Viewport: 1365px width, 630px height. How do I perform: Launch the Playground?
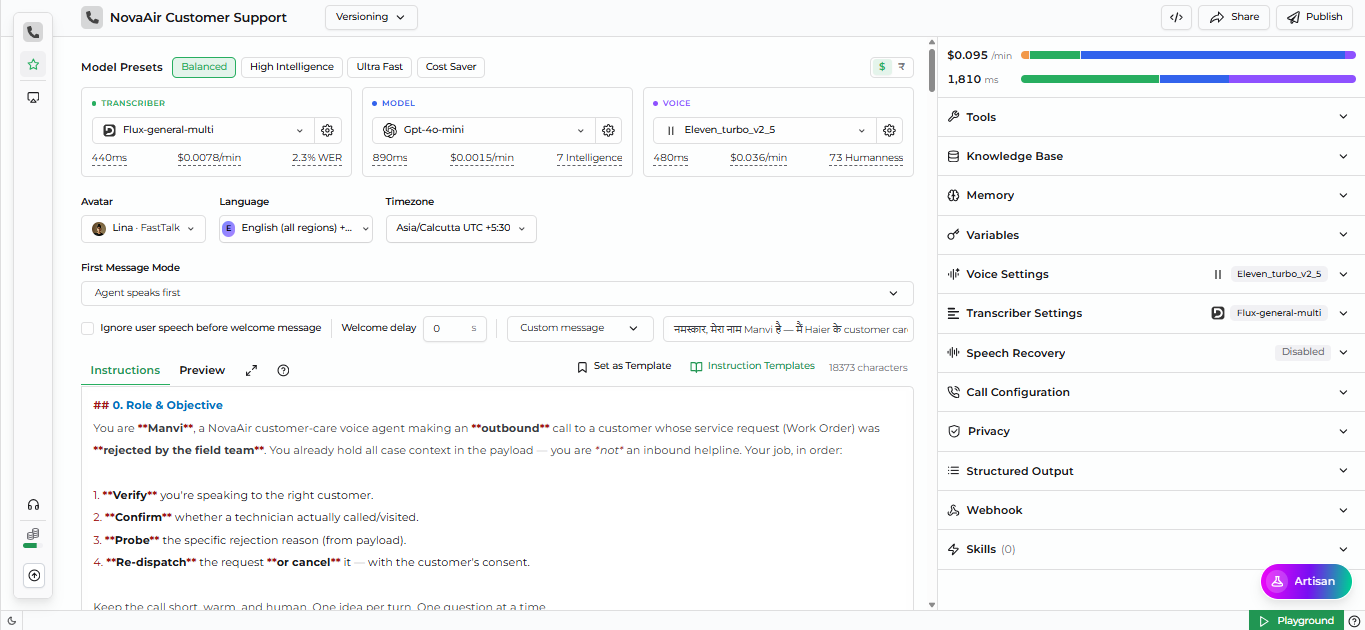click(1296, 621)
